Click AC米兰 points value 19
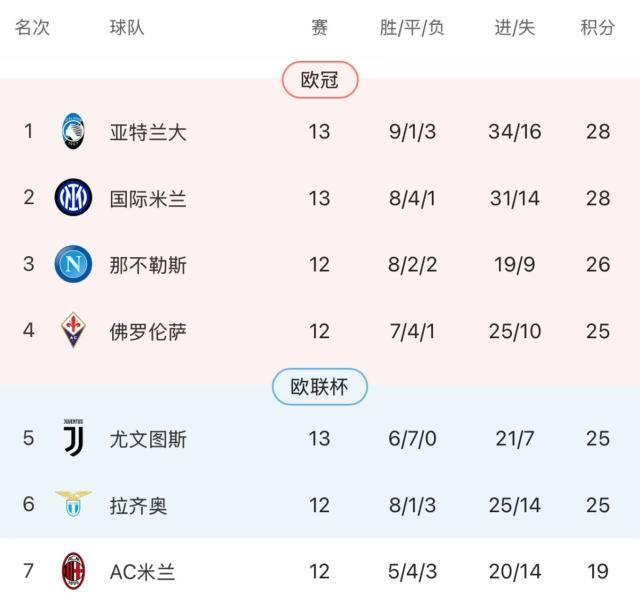The width and height of the screenshot is (640, 609). [597, 571]
